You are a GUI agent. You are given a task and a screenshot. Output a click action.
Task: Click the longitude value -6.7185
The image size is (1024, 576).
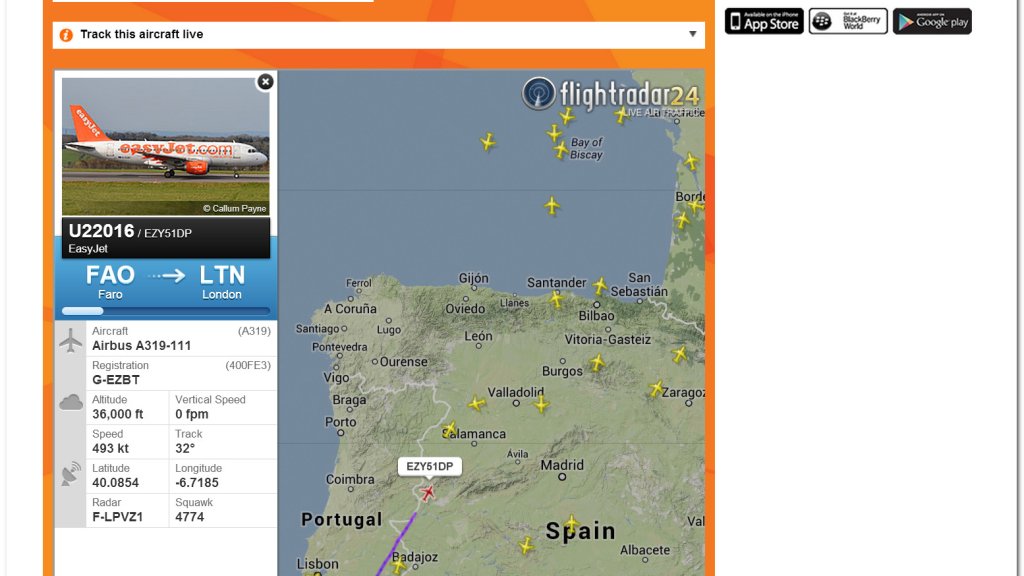point(197,483)
